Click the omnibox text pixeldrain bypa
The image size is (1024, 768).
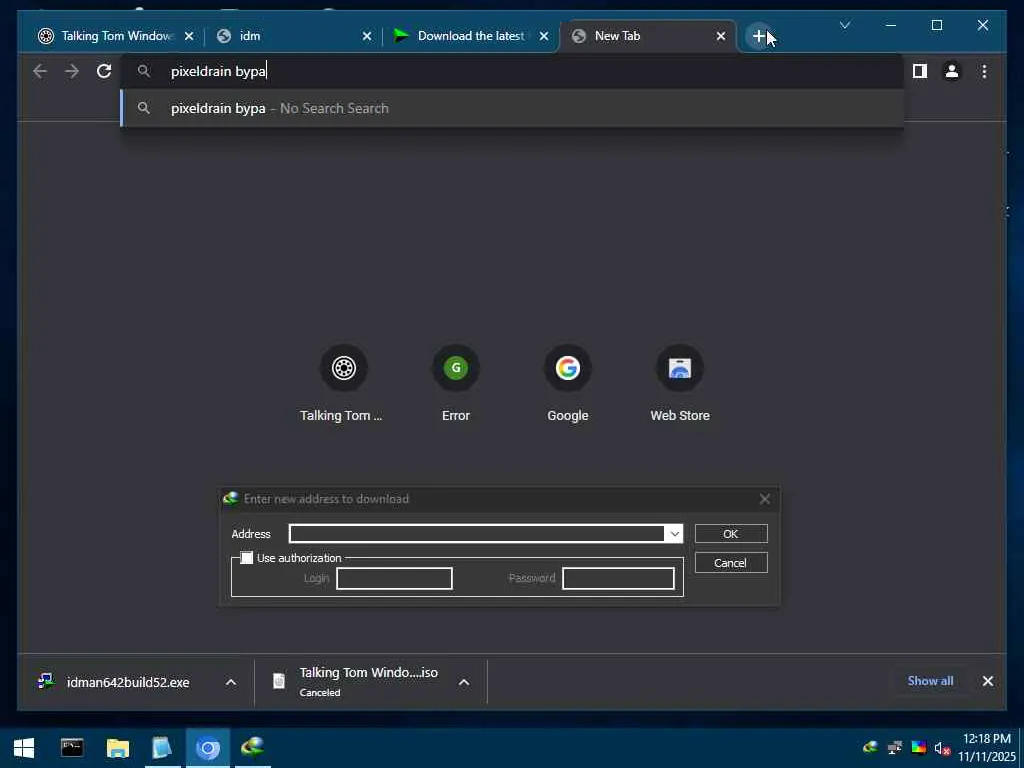point(218,71)
